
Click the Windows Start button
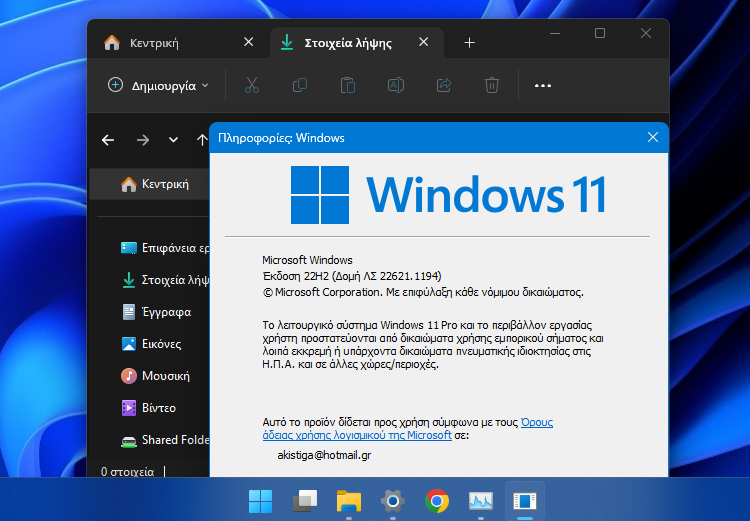pos(260,500)
